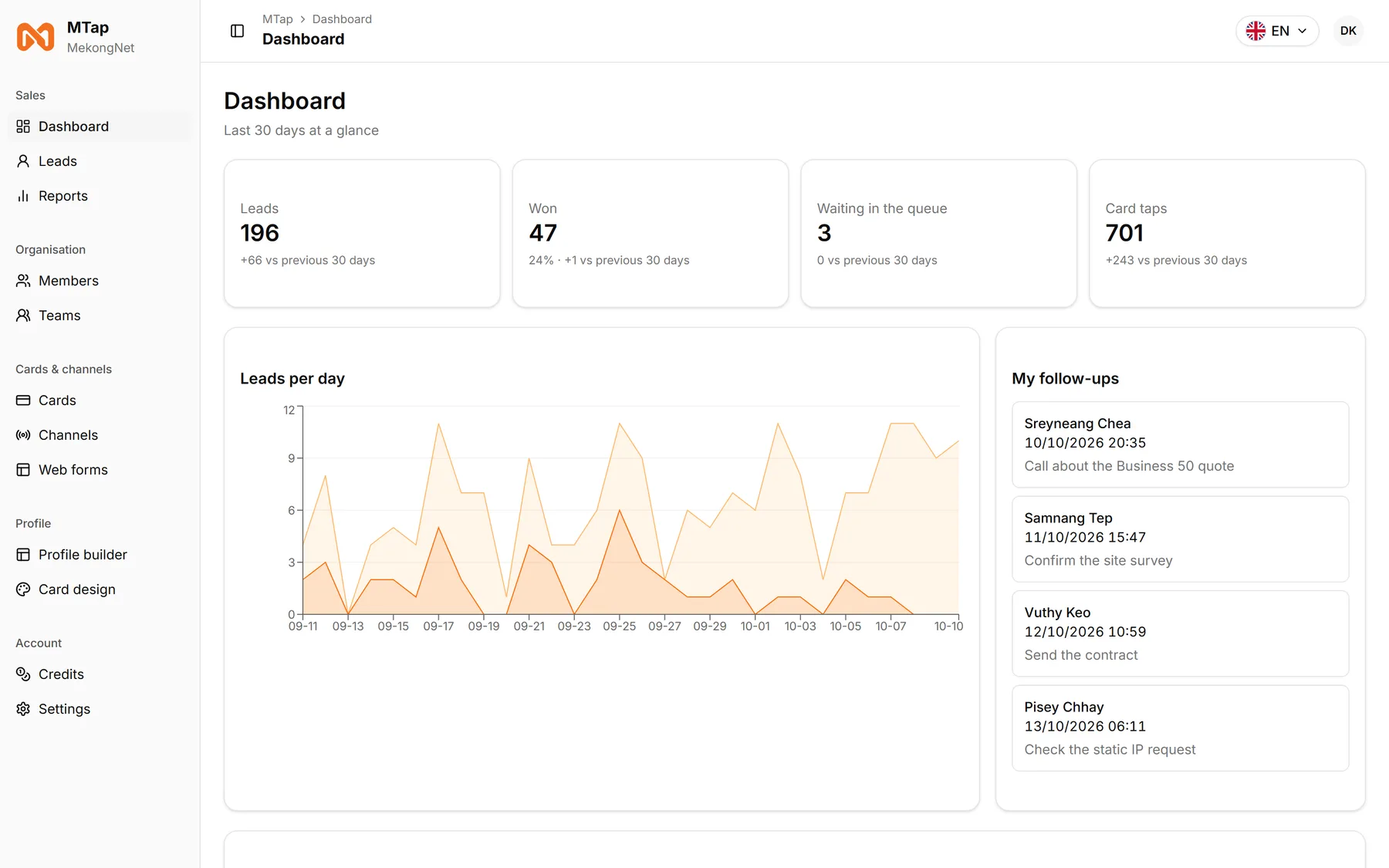The image size is (1389, 868).
Task: Click the Web forms layout icon
Action: [23, 470]
